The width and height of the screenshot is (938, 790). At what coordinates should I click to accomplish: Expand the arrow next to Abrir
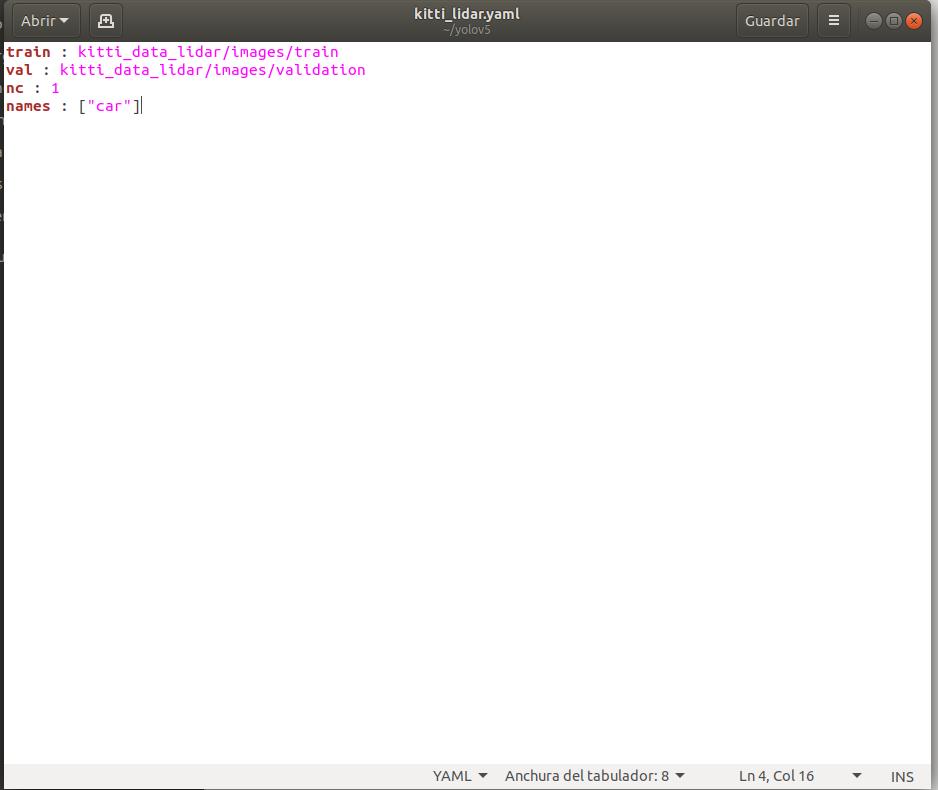tap(63, 19)
